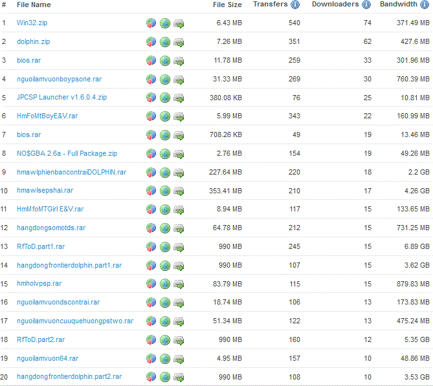Click the red-blue globe icon for HmMfoMTGirl E&V.rar
This screenshot has height=386, width=433.
click(151, 209)
